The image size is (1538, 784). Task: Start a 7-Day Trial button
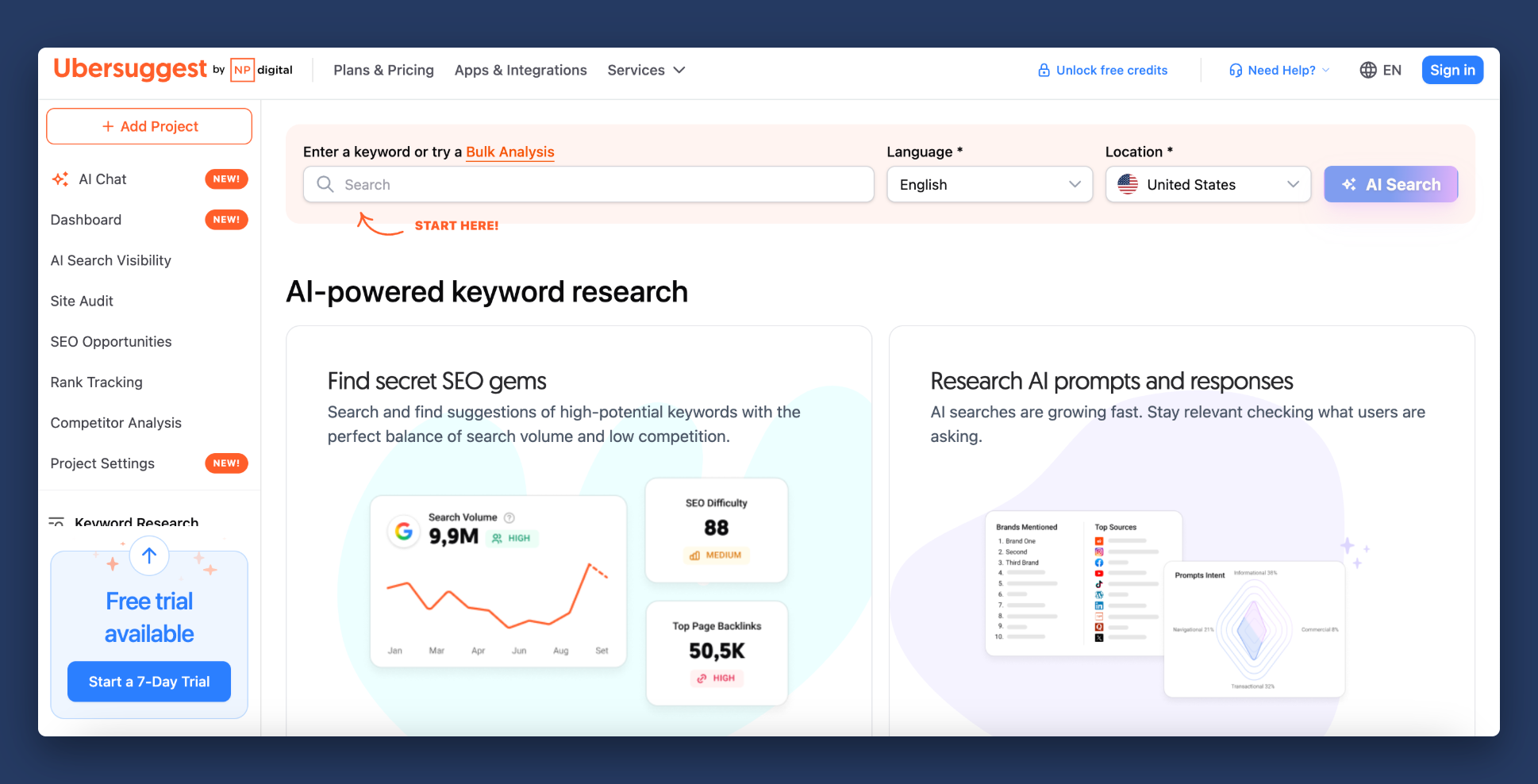pos(149,682)
